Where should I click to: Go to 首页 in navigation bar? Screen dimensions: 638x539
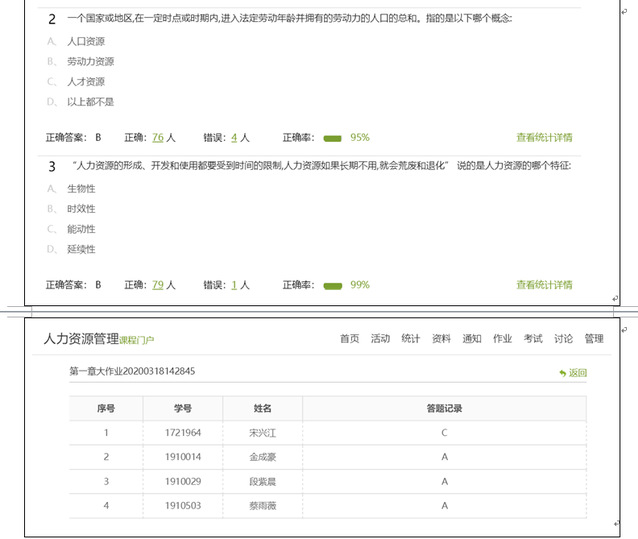[349, 339]
